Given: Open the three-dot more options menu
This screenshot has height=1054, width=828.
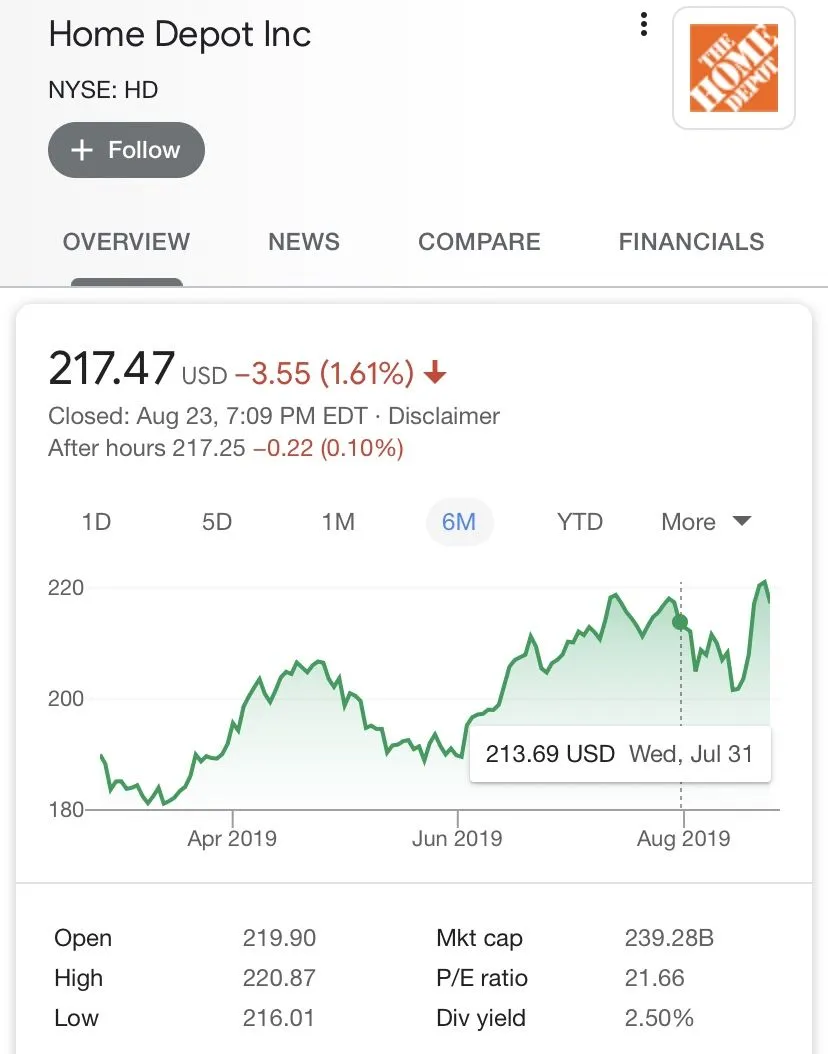Looking at the screenshot, I should click(x=644, y=25).
